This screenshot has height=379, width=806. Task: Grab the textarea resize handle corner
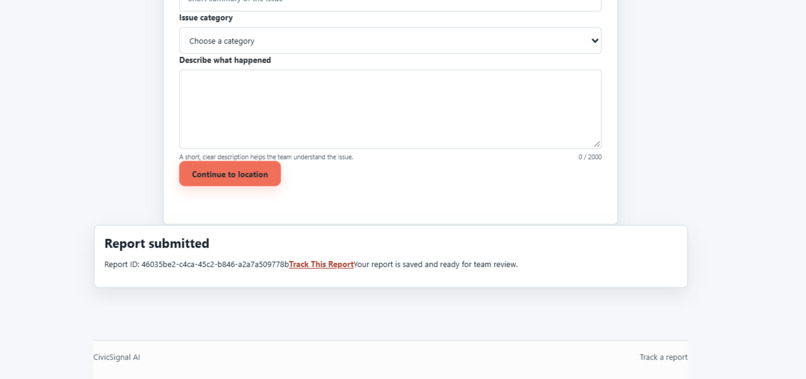coord(597,145)
